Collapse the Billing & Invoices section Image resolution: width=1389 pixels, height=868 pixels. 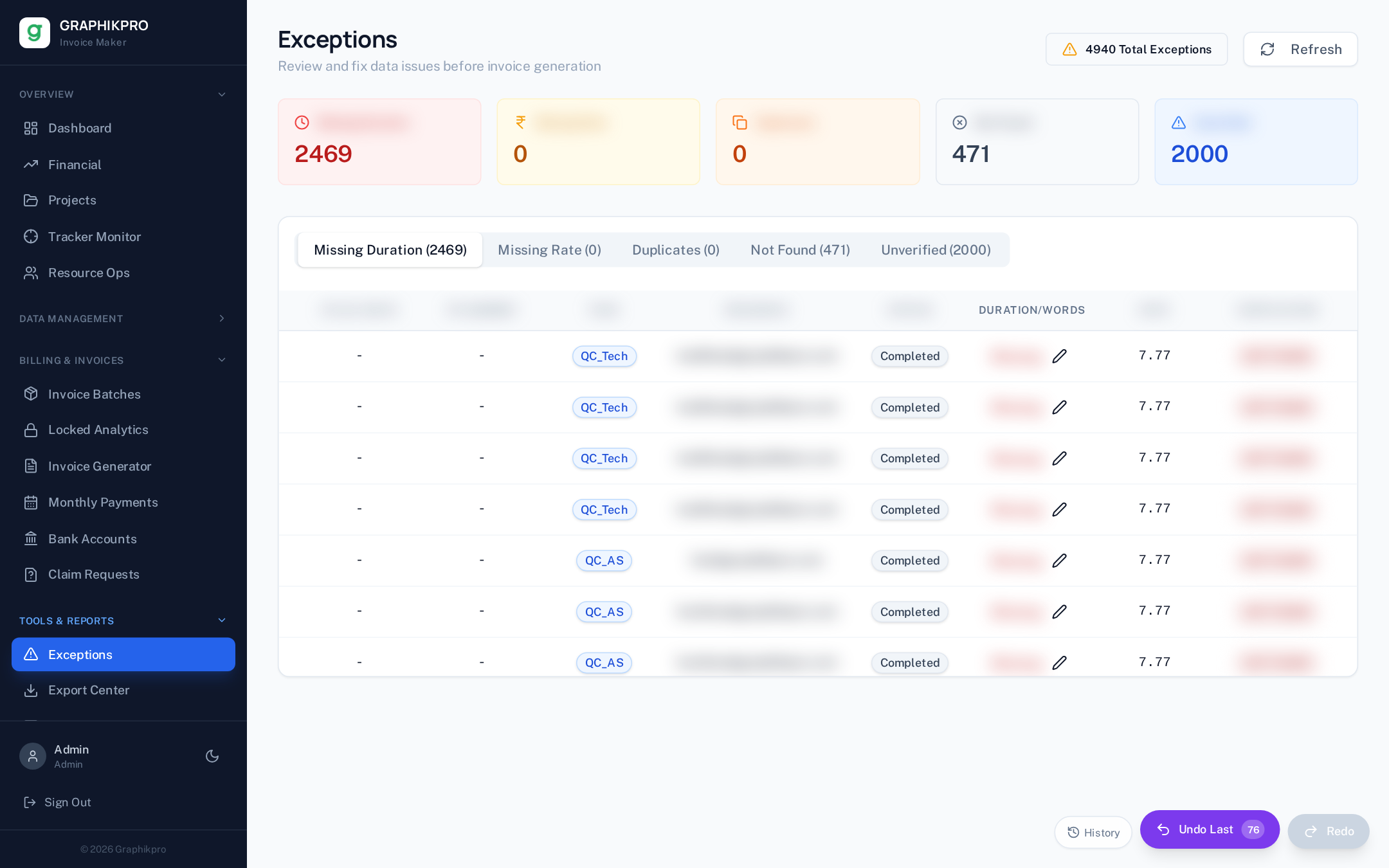[x=222, y=360]
